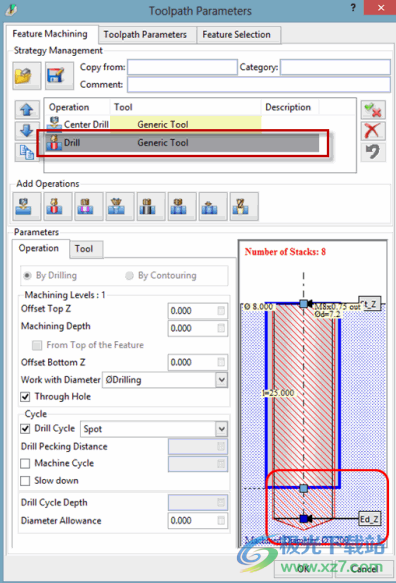Click the Ed_Z label in preview diagram
The width and height of the screenshot is (396, 583).
coord(370,519)
